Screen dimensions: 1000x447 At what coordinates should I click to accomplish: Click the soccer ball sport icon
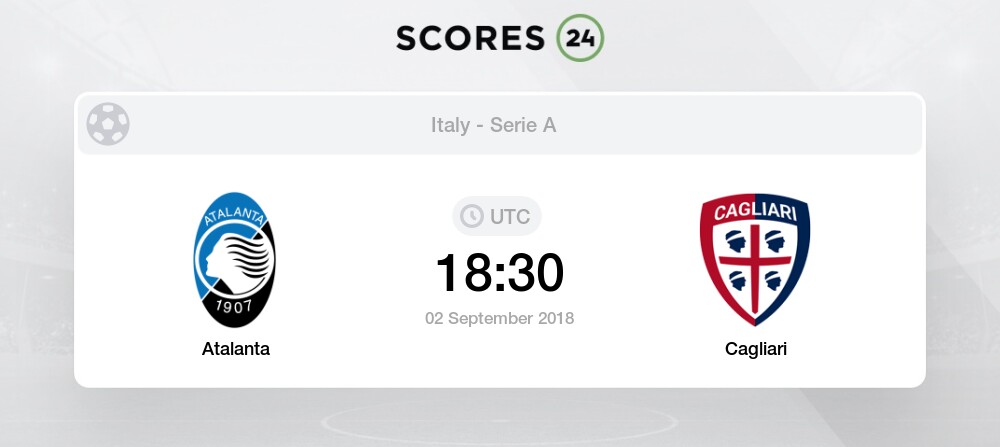tap(108, 124)
